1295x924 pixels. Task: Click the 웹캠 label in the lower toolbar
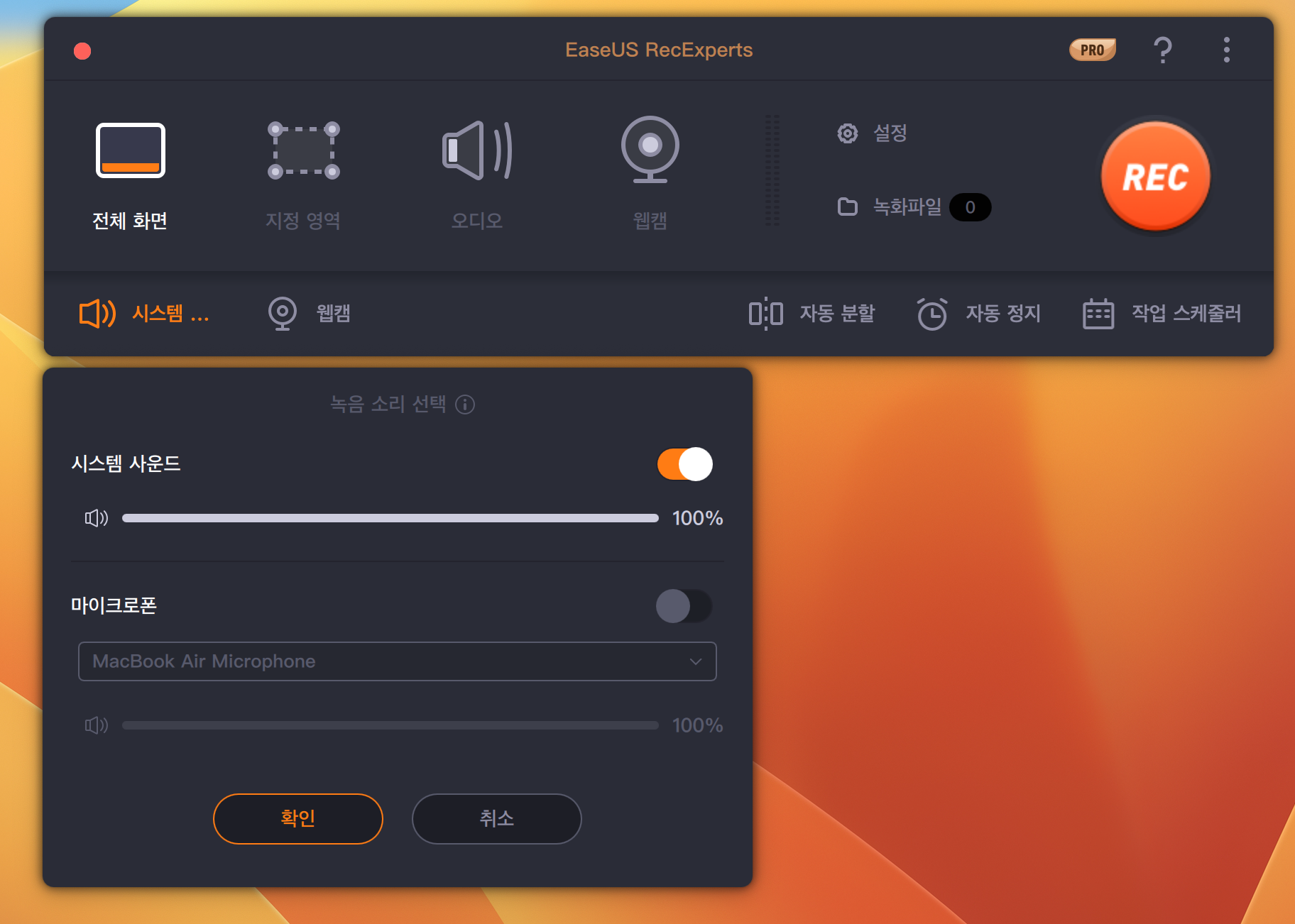[334, 313]
